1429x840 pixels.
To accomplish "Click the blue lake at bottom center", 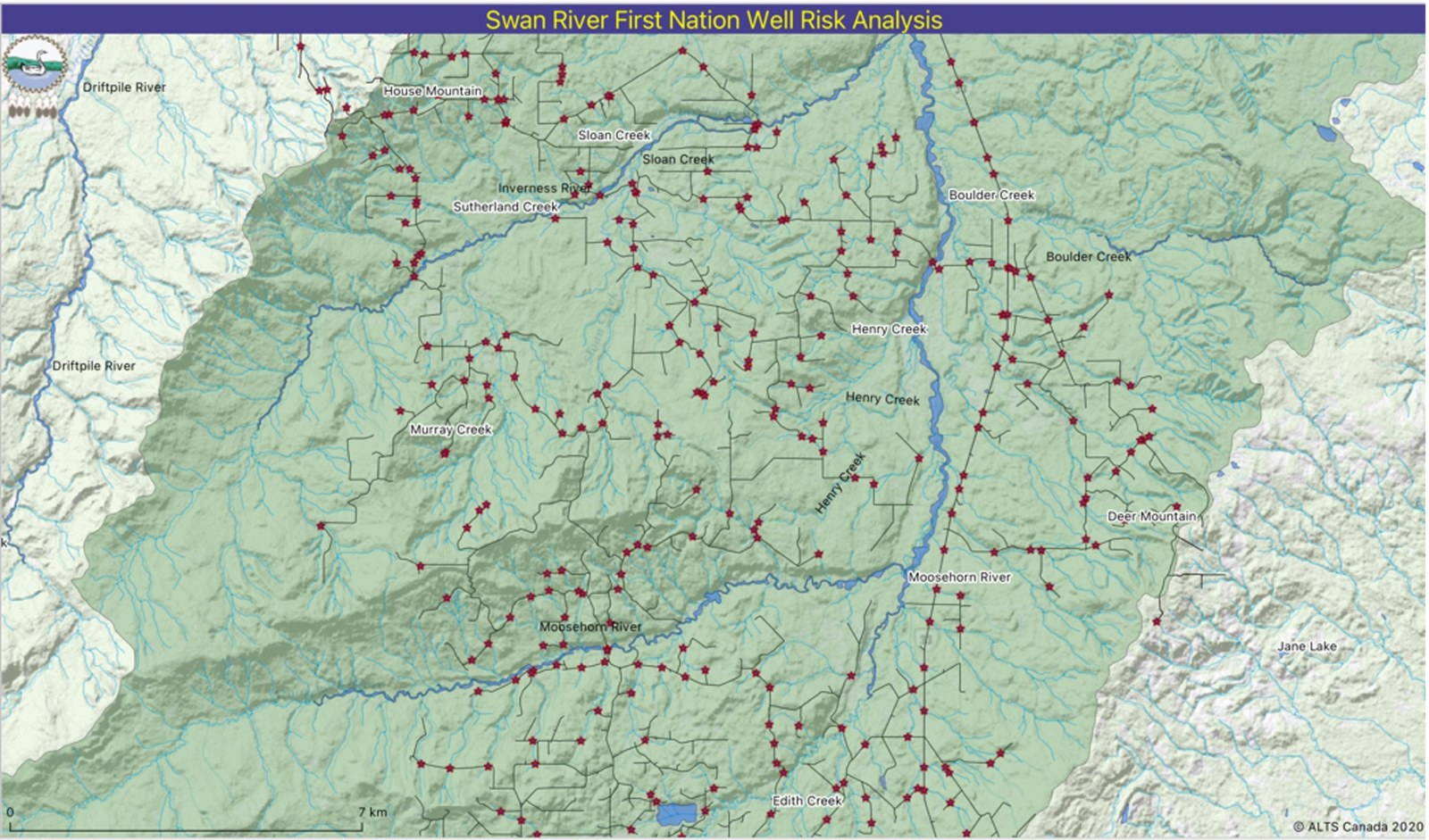I will point(676,813).
